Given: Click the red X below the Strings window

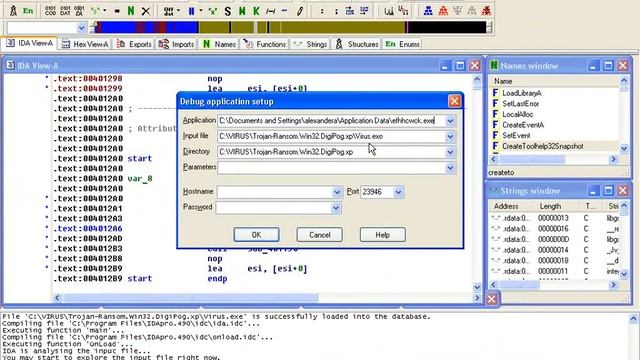Looking at the screenshot, I should 491,299.
